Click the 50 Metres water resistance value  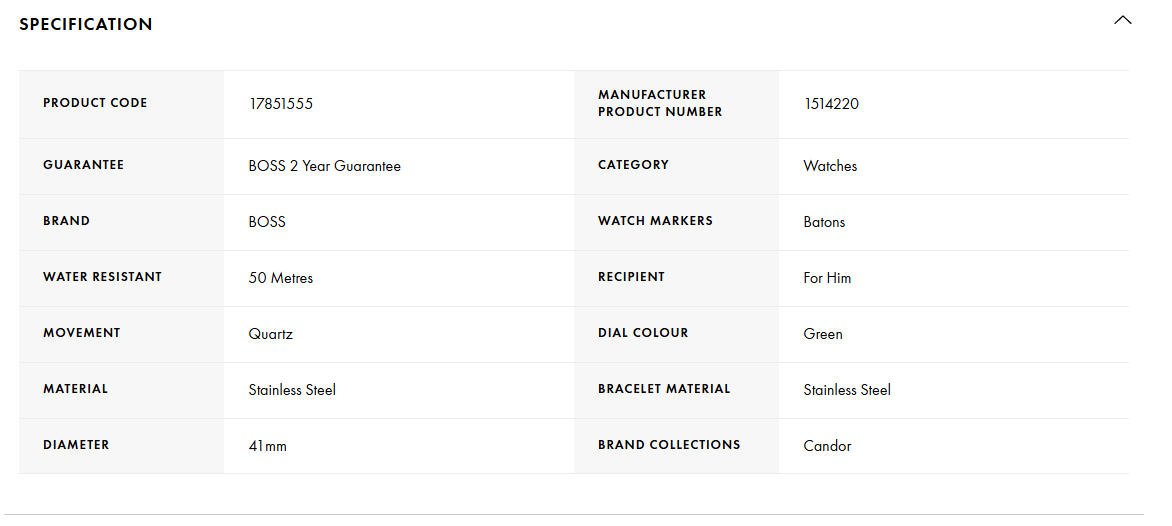(x=281, y=278)
